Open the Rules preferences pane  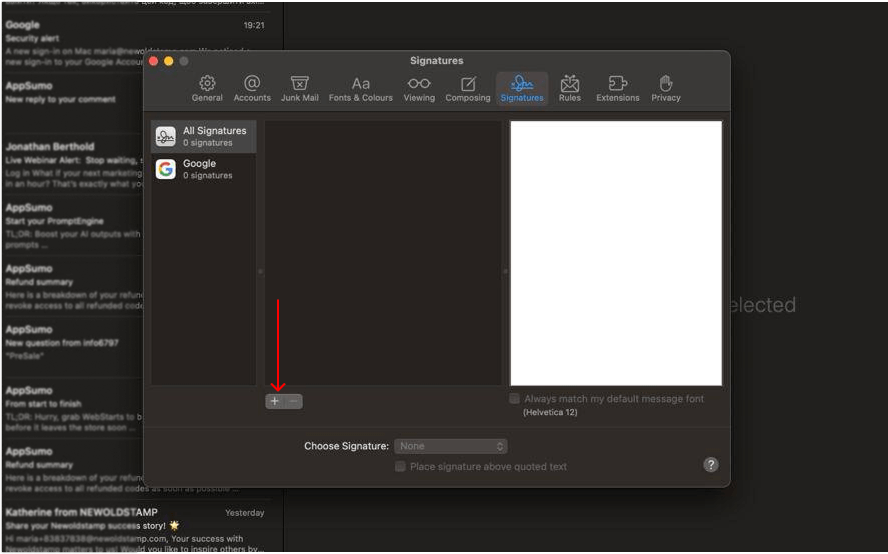[x=570, y=89]
